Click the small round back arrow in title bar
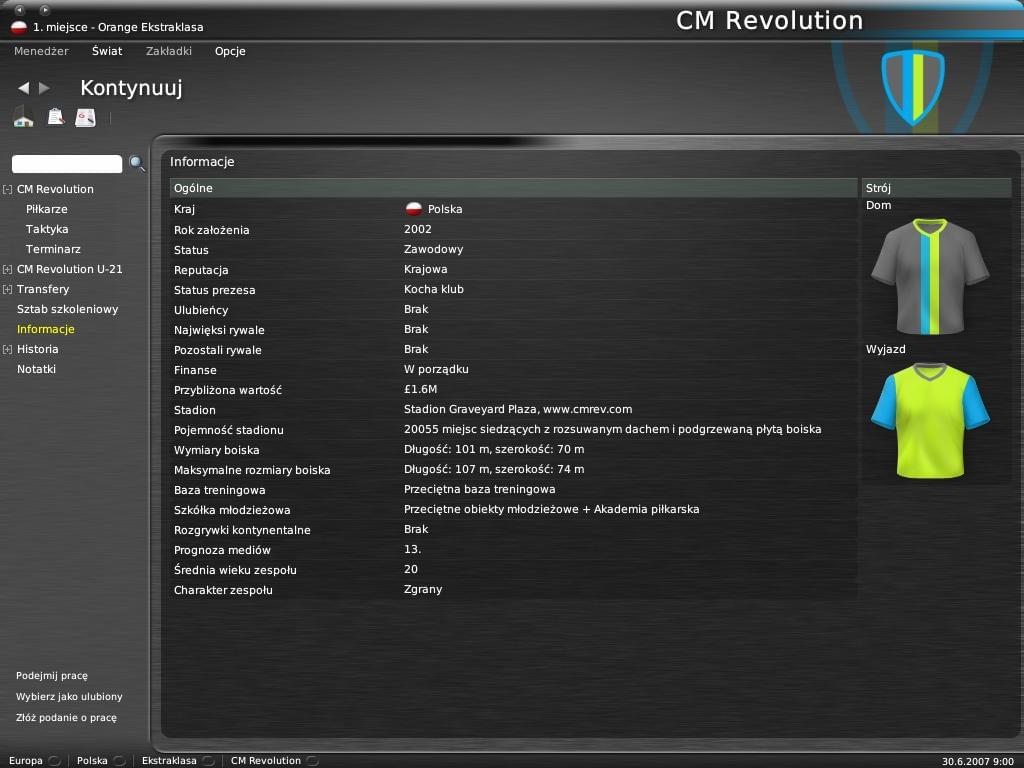This screenshot has width=1024, height=768. coord(20,10)
